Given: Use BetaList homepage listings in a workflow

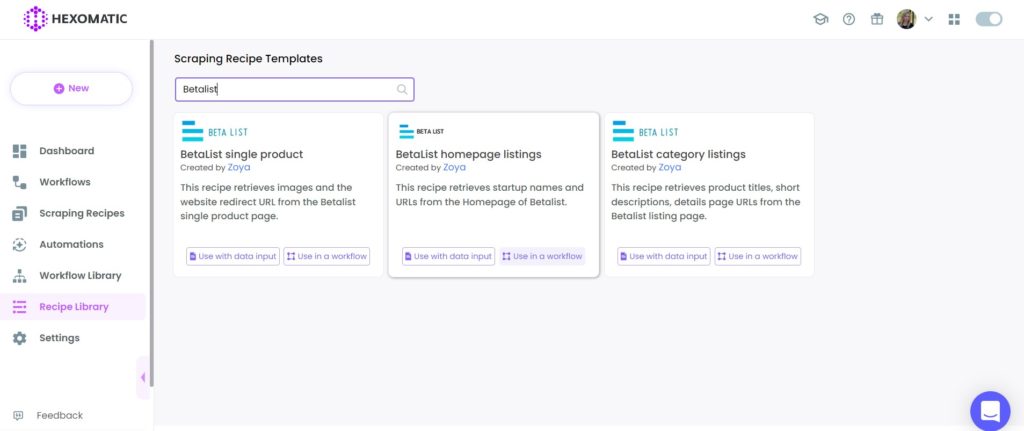Looking at the screenshot, I should point(542,256).
